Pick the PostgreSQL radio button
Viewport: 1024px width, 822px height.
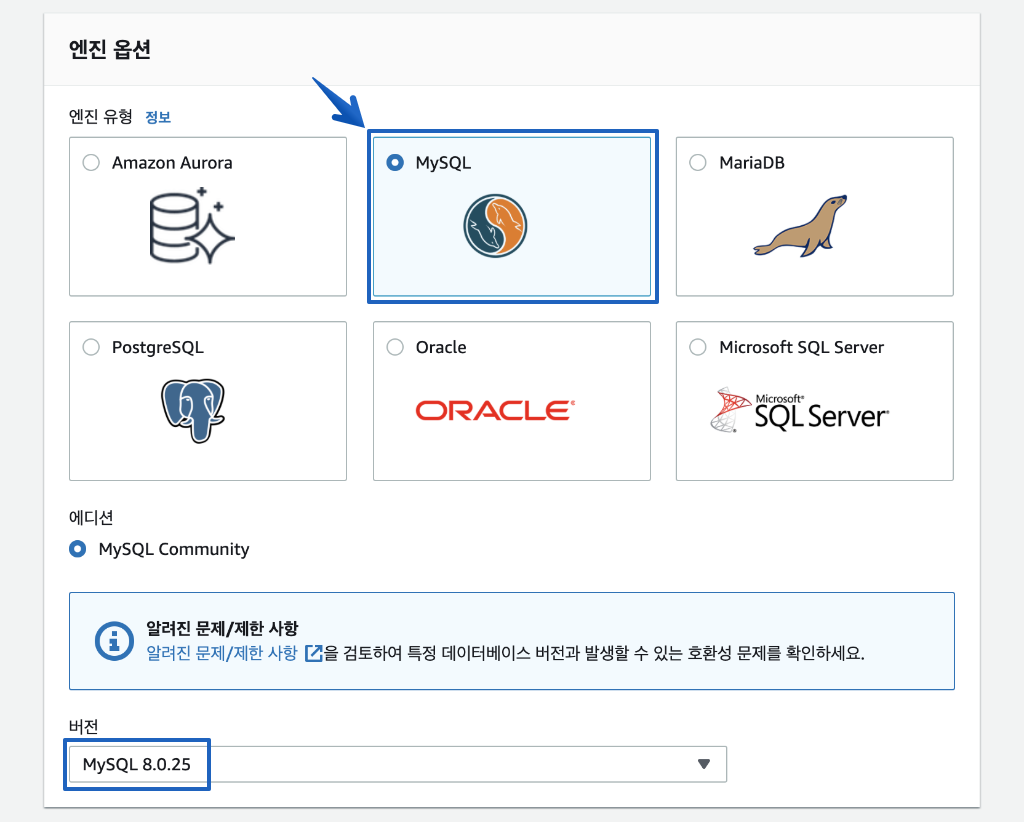(x=91, y=347)
